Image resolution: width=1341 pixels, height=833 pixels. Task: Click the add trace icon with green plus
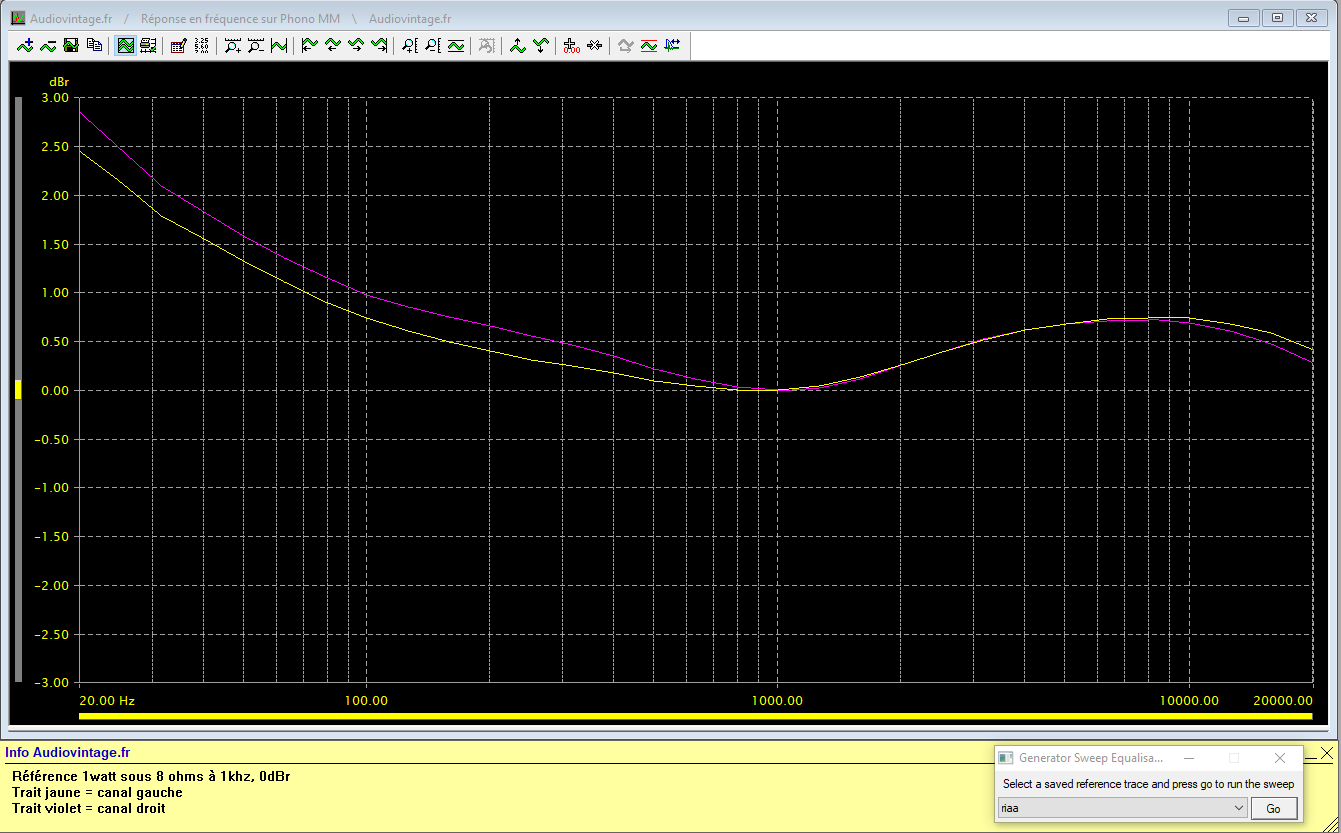click(25, 45)
